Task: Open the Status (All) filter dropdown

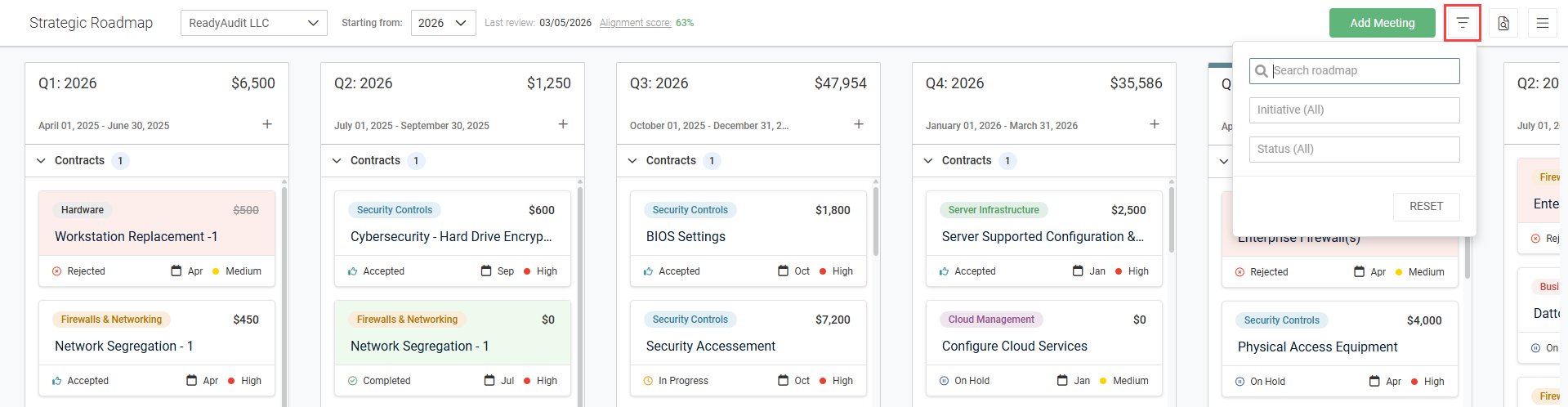Action: tap(1354, 150)
